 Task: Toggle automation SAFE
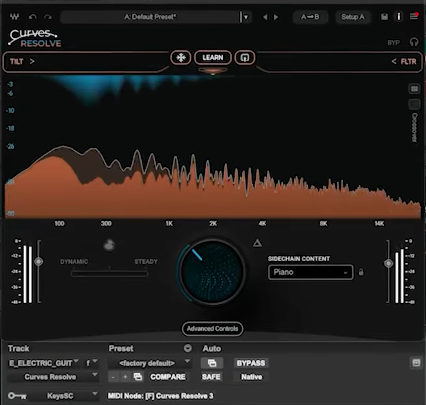click(x=211, y=377)
